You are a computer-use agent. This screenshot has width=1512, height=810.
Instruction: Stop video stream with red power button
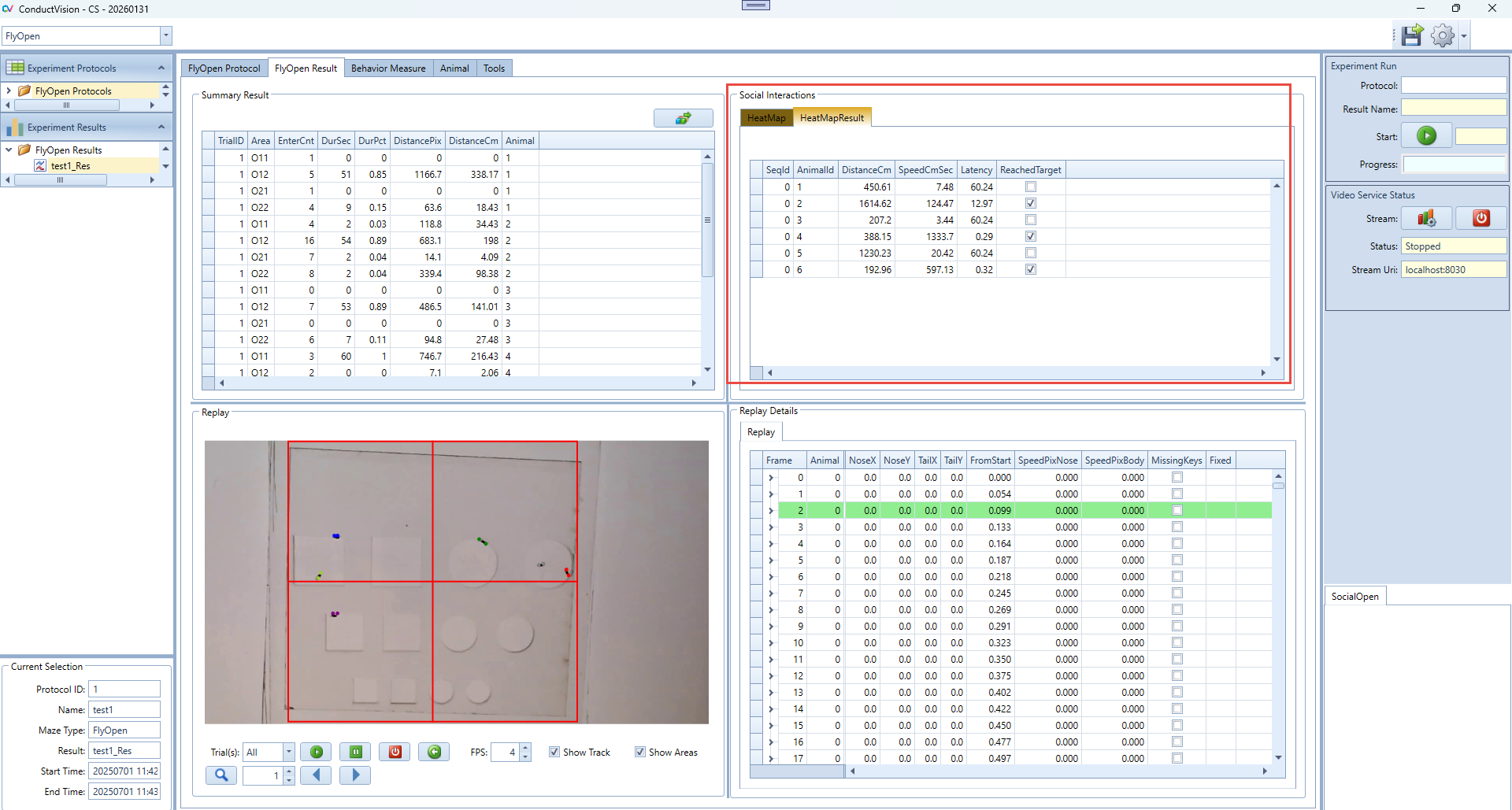(x=1480, y=218)
